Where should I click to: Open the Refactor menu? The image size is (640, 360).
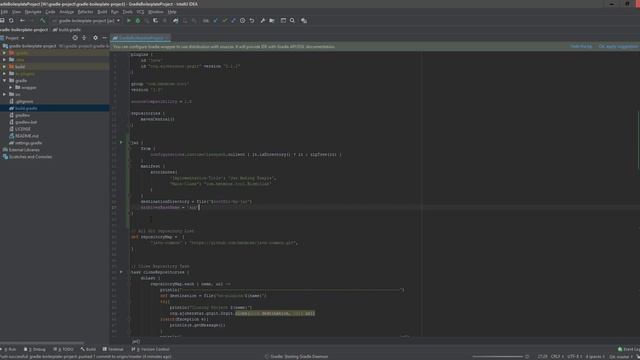85,12
